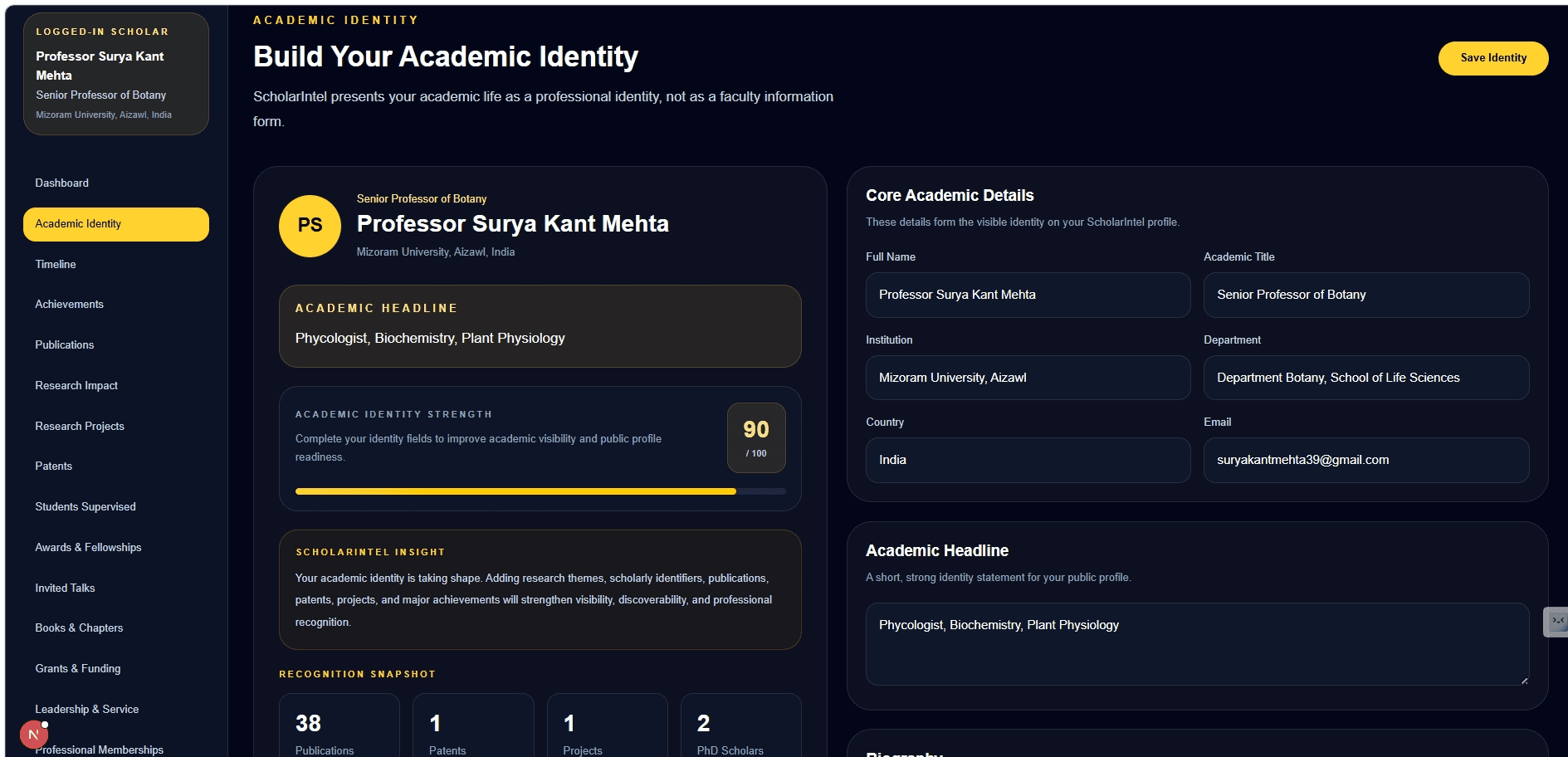Click the Department input field

coord(1366,378)
